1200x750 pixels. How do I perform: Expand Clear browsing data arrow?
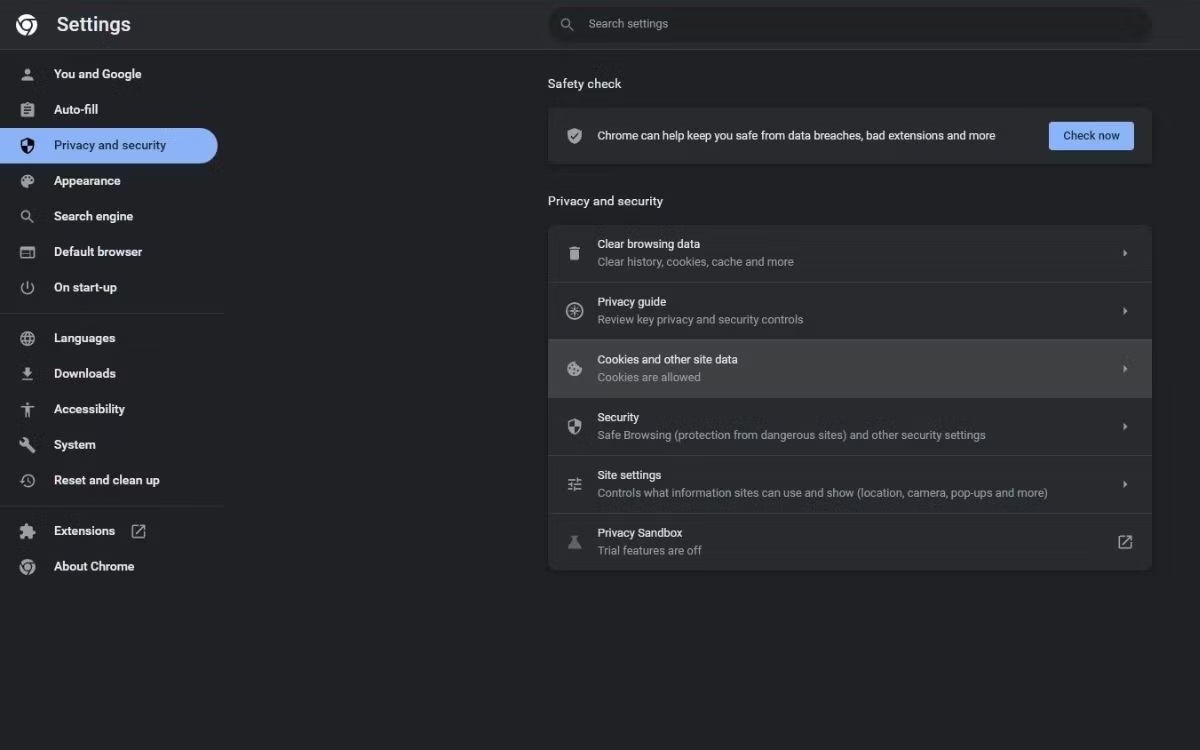tap(1125, 253)
